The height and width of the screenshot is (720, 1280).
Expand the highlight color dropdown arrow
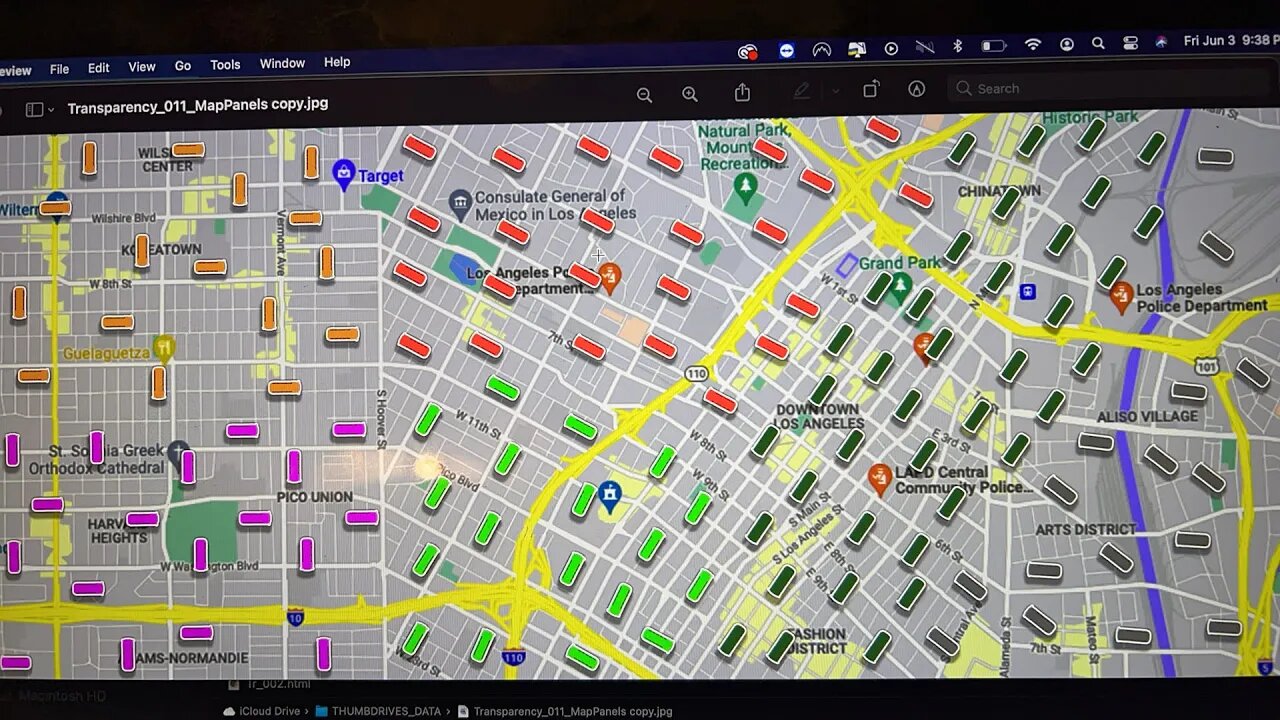(835, 91)
